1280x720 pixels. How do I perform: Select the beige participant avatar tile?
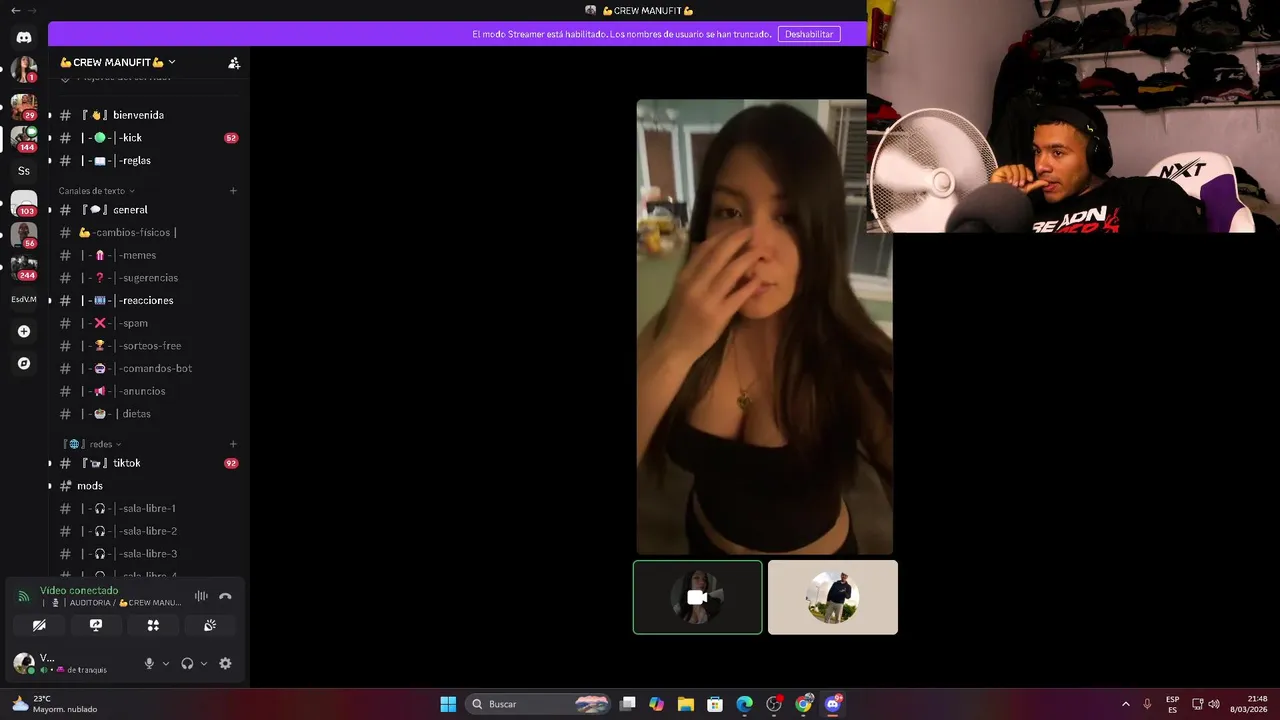click(833, 597)
